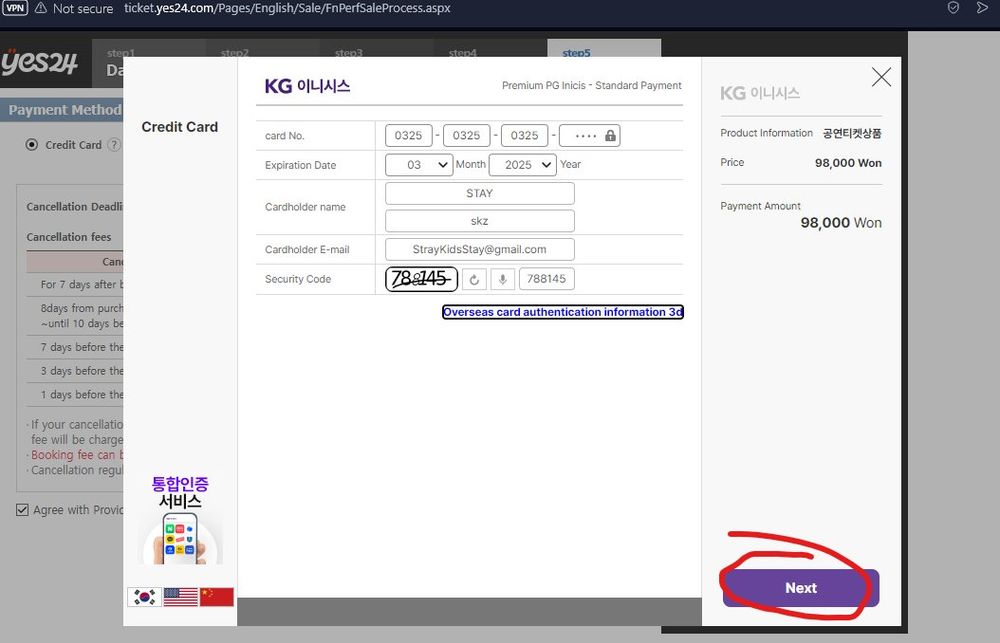Click the Payment Method header on background page
1000x643 pixels.
(64, 110)
